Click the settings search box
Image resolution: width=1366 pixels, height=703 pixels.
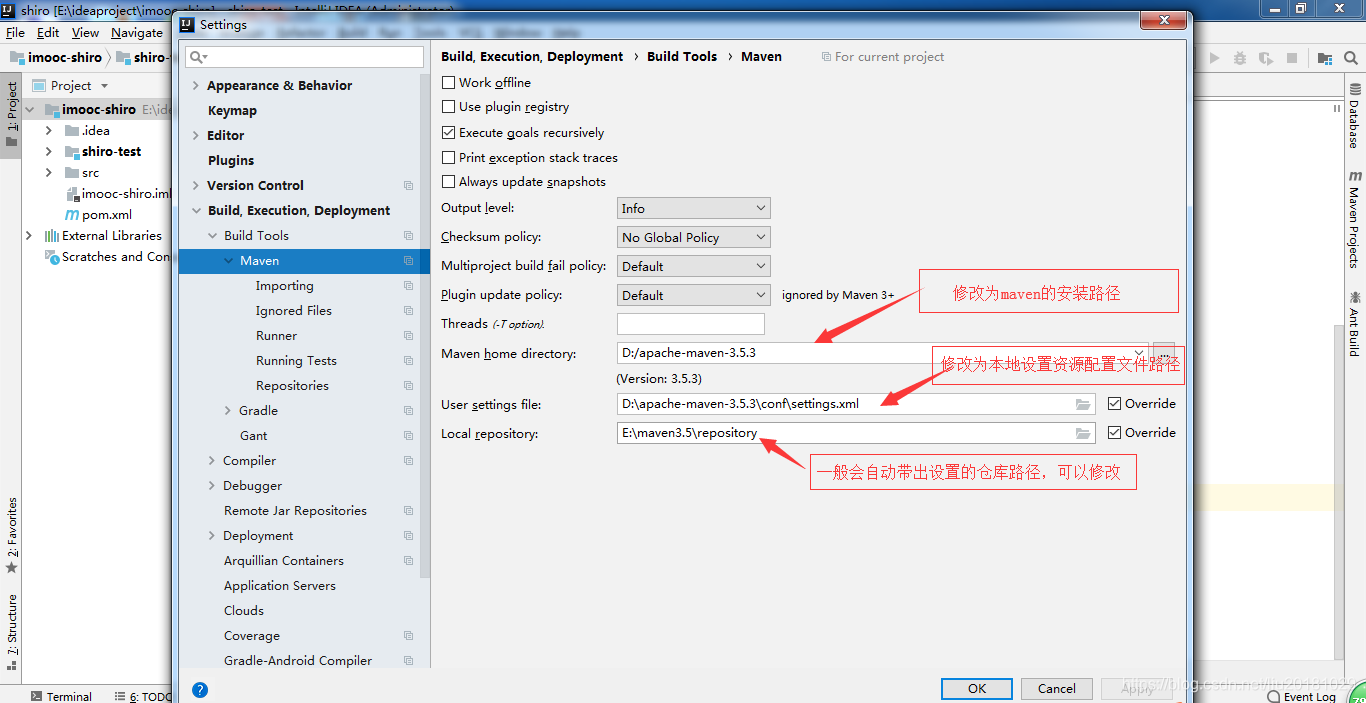coord(305,57)
